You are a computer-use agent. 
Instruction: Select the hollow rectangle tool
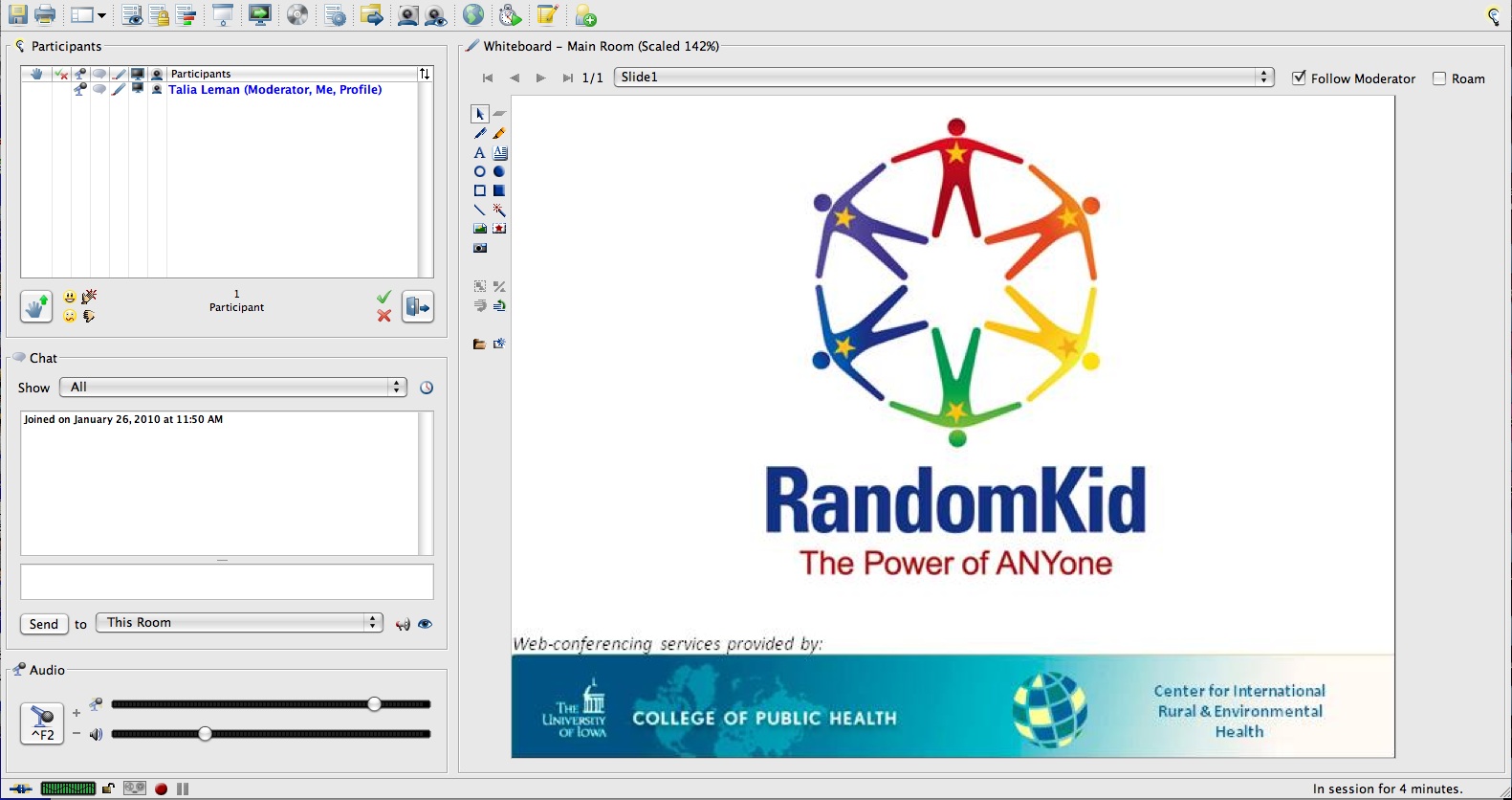pyautogui.click(x=480, y=190)
